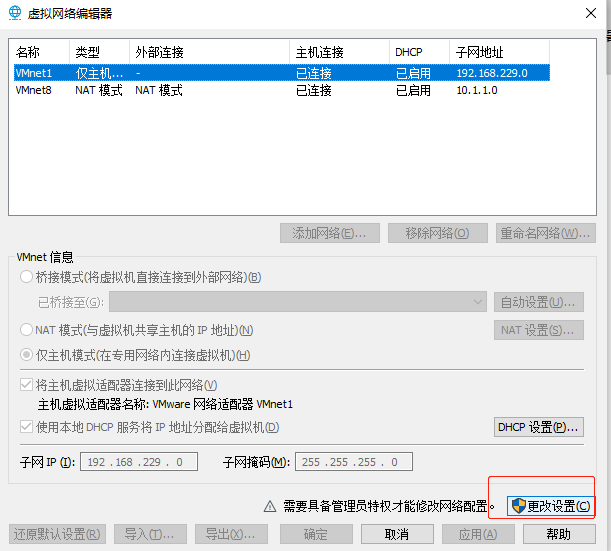Click 添加网络(E) button

pos(330,233)
